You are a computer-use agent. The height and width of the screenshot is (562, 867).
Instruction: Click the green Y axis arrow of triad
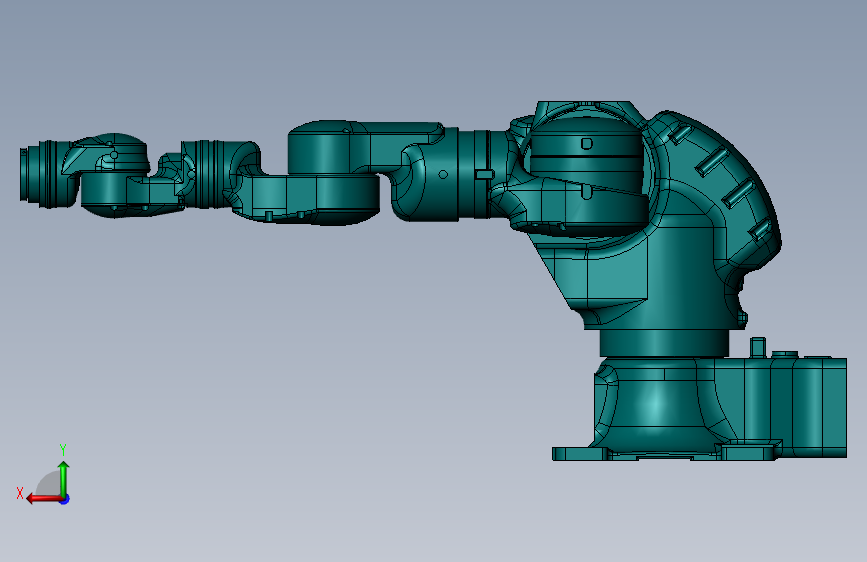[64, 479]
